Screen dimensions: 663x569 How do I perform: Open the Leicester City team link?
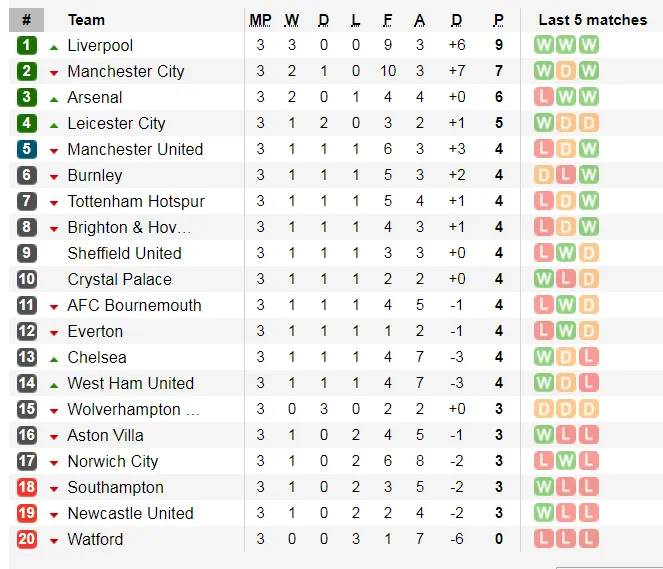[116, 123]
